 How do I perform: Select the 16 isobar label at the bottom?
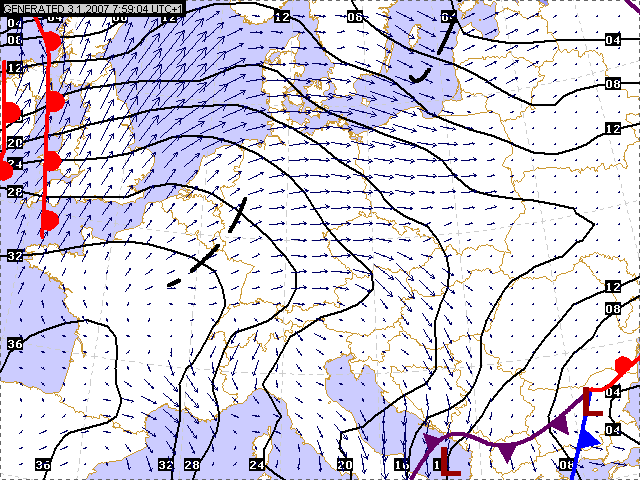click(x=401, y=465)
